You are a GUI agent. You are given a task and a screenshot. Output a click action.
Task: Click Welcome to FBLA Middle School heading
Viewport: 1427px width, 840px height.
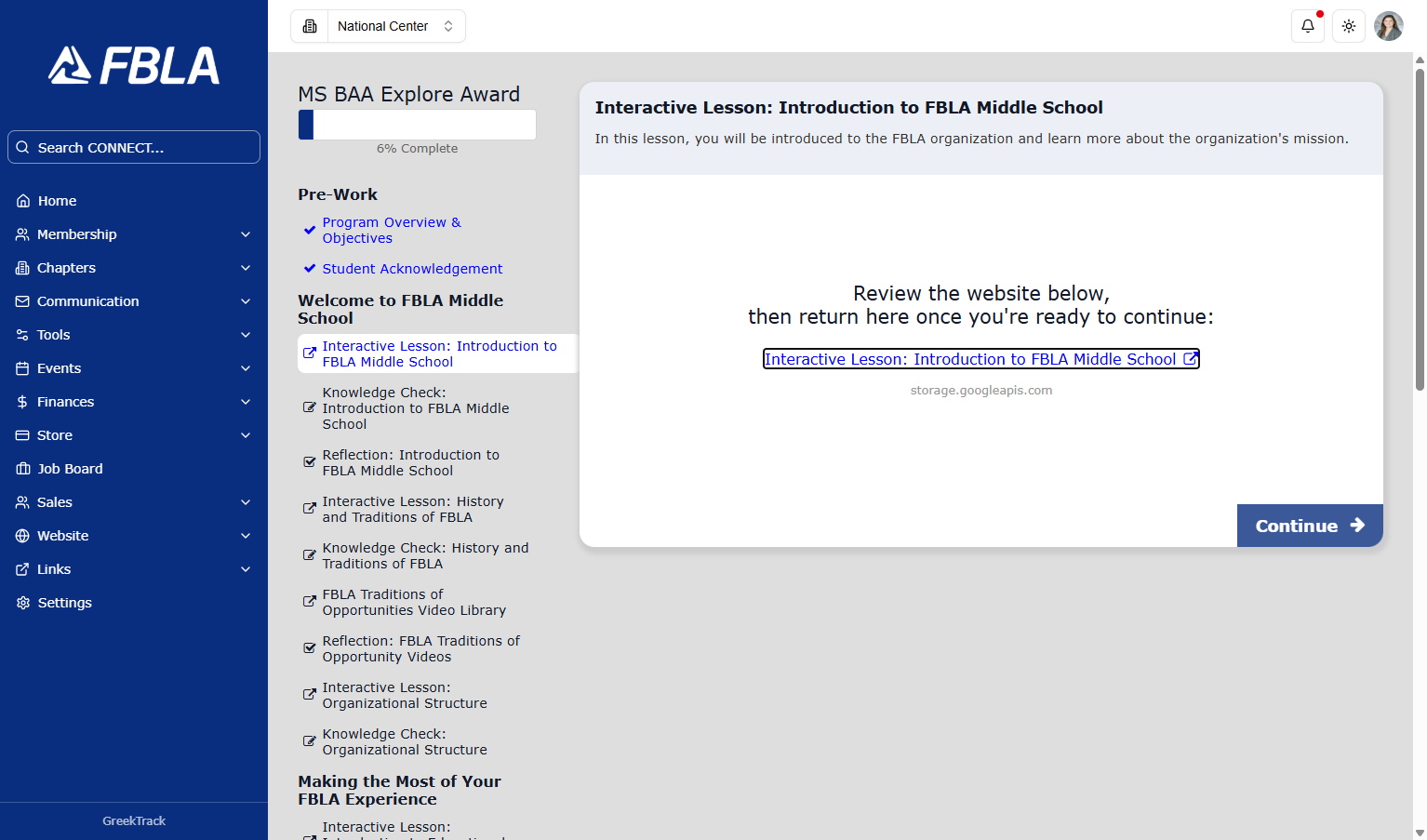tap(400, 309)
